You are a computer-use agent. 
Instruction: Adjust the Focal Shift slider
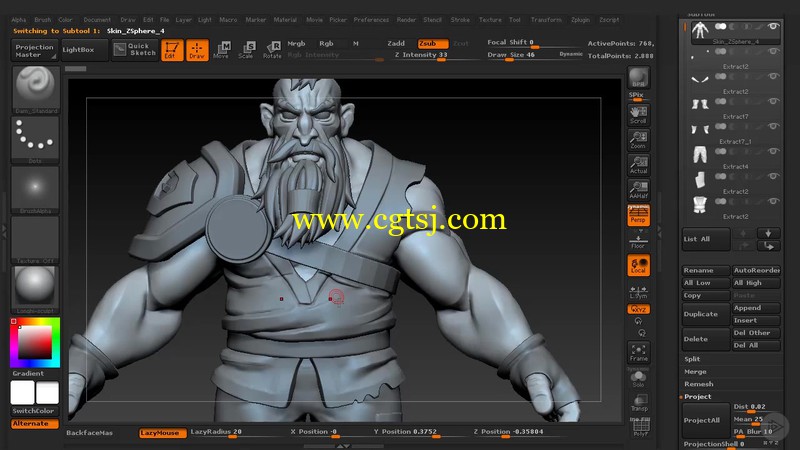pyautogui.click(x=534, y=43)
